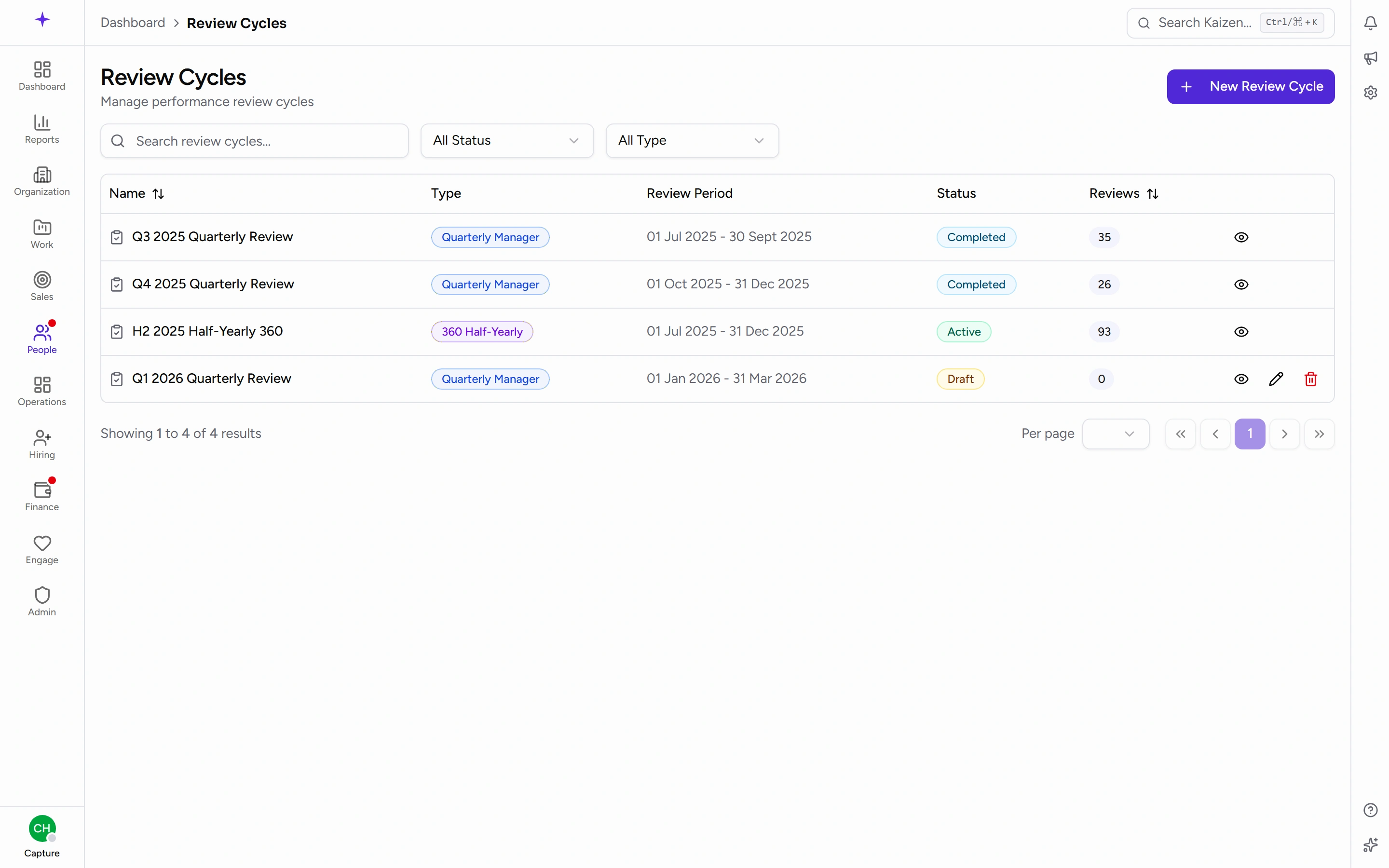Go to last page of results
The image size is (1389, 868).
click(x=1319, y=434)
